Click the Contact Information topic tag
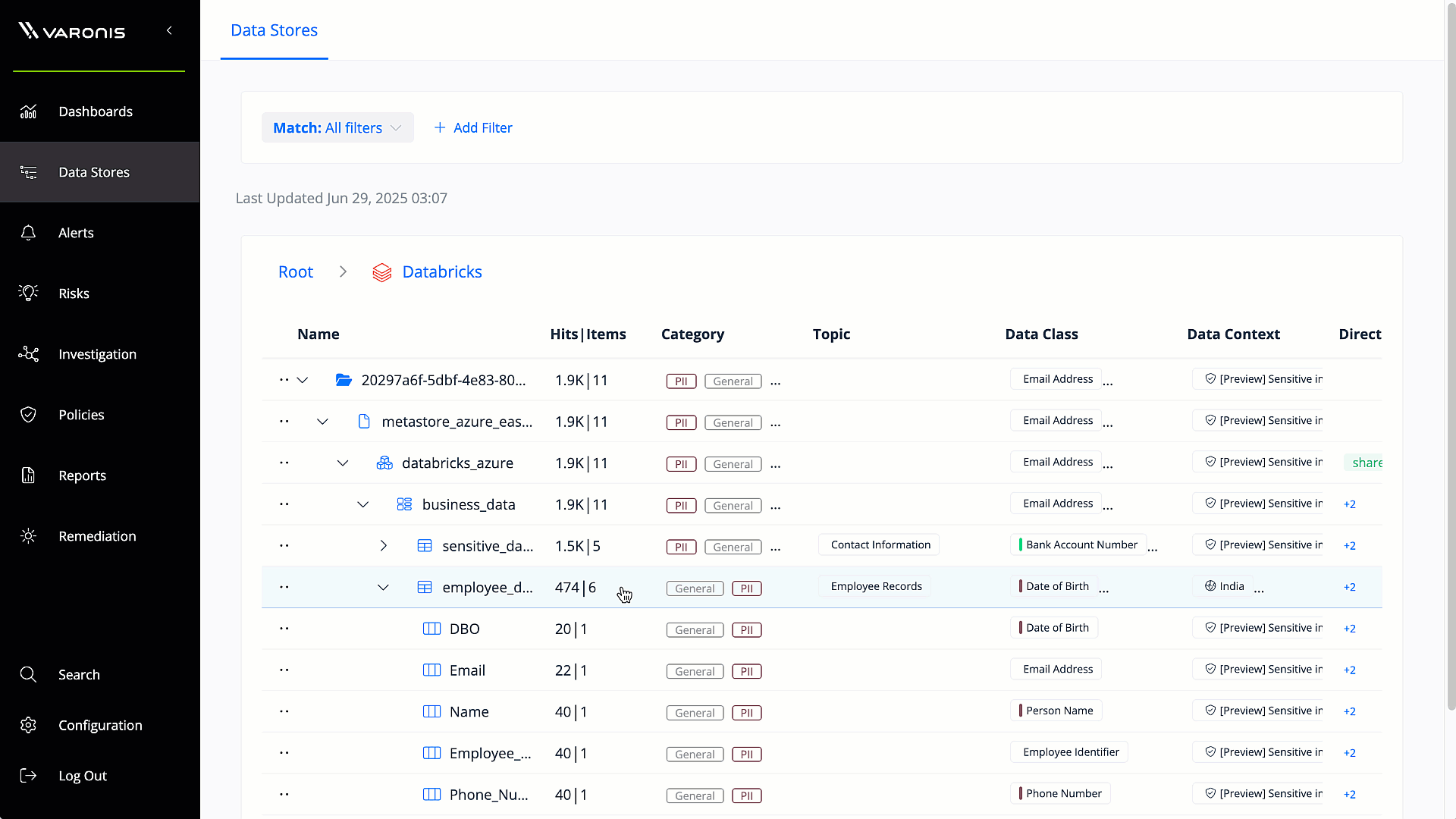 [x=880, y=544]
